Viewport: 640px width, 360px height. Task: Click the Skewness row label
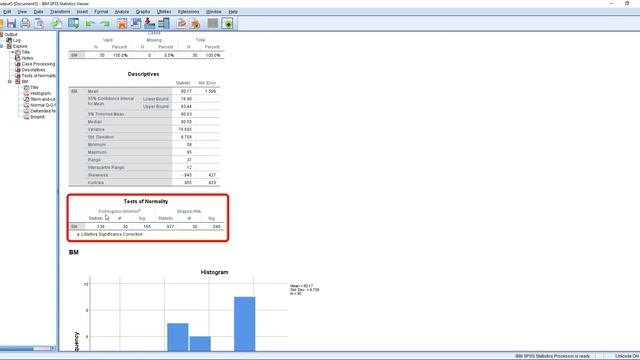click(x=98, y=175)
